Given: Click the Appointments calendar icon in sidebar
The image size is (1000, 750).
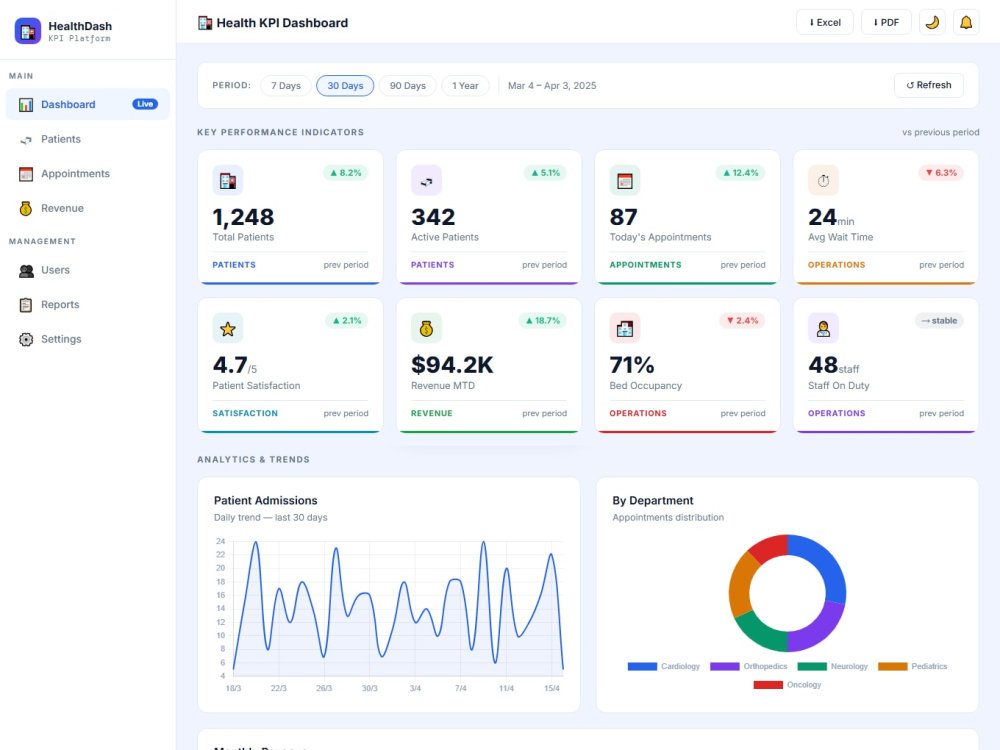Looking at the screenshot, I should pos(26,174).
